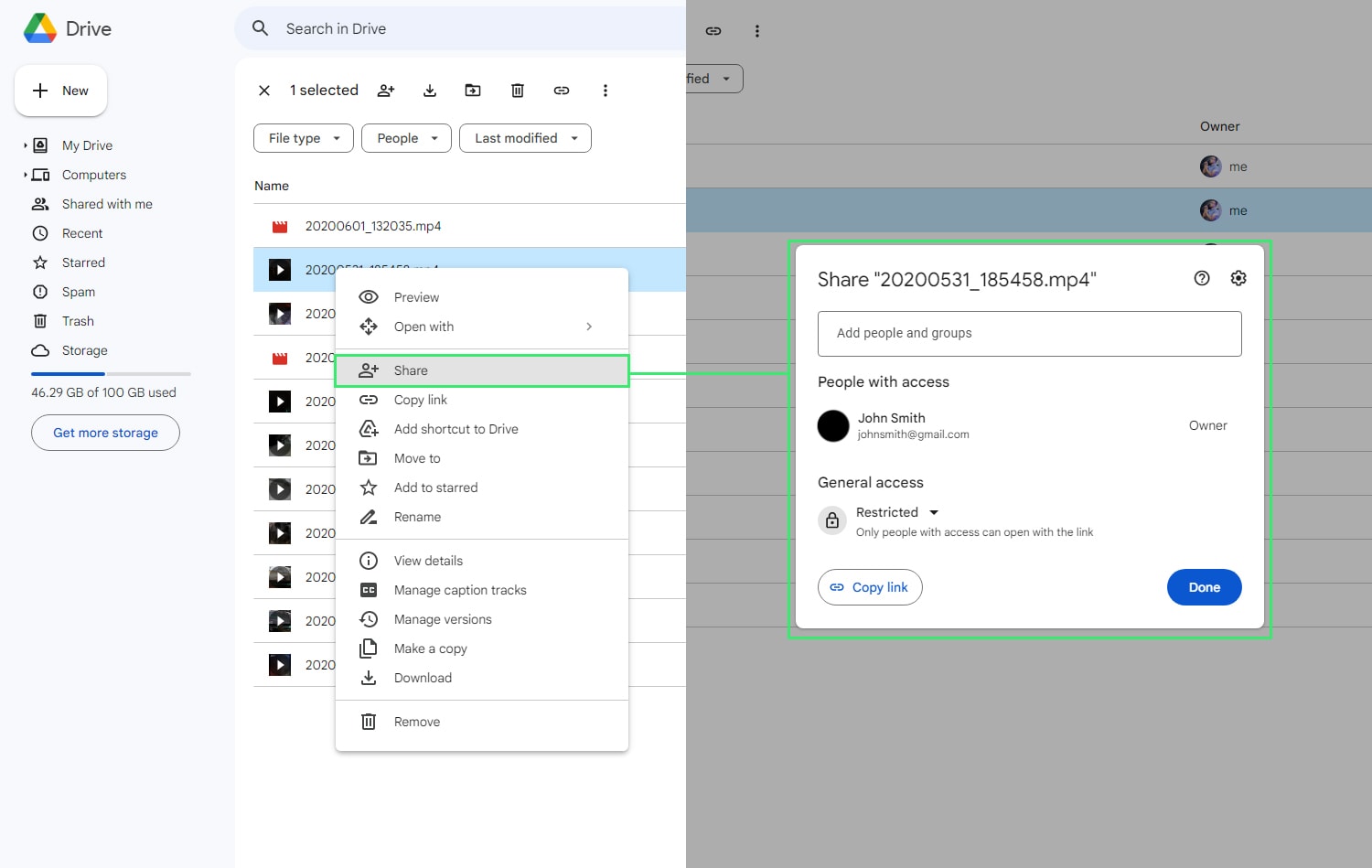Open the People filter dropdown

coord(405,138)
